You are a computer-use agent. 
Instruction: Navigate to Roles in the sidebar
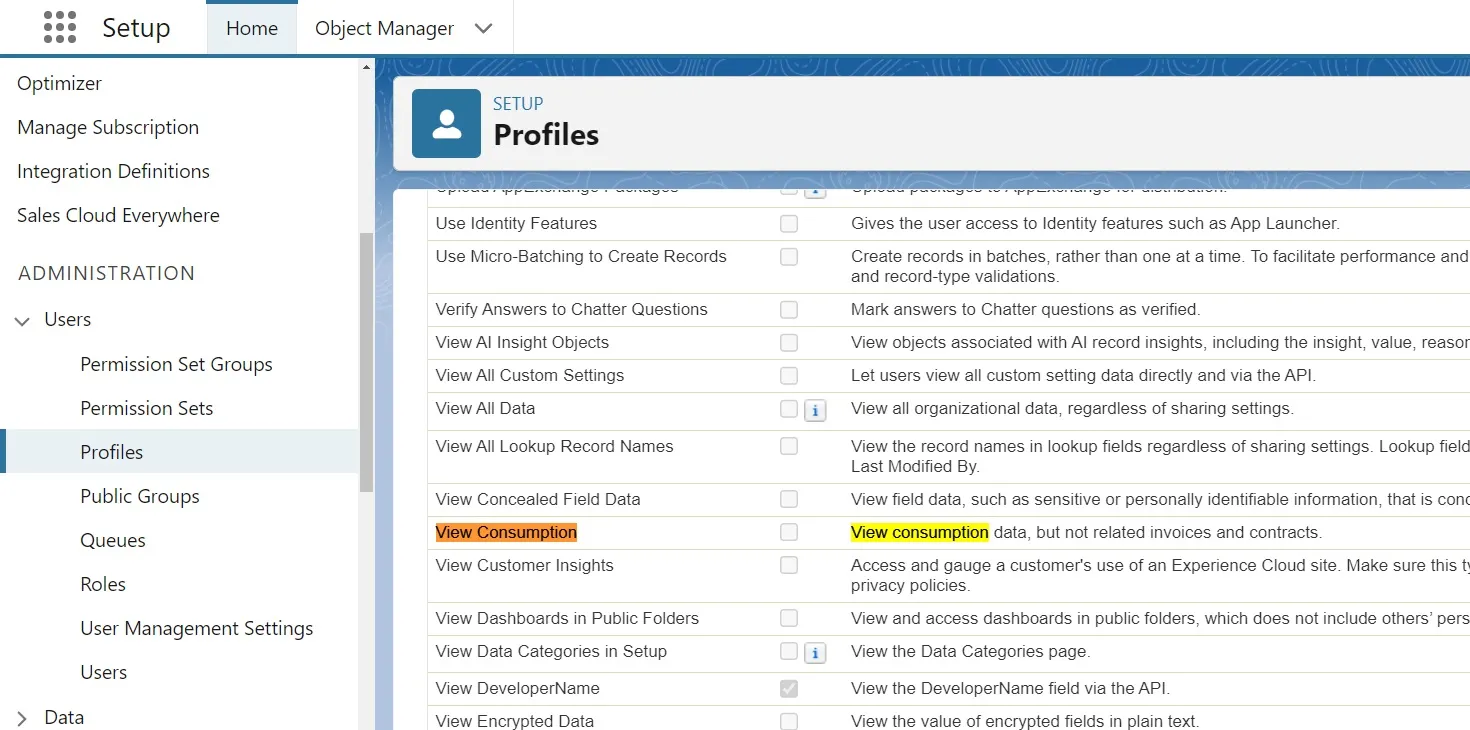click(x=101, y=584)
